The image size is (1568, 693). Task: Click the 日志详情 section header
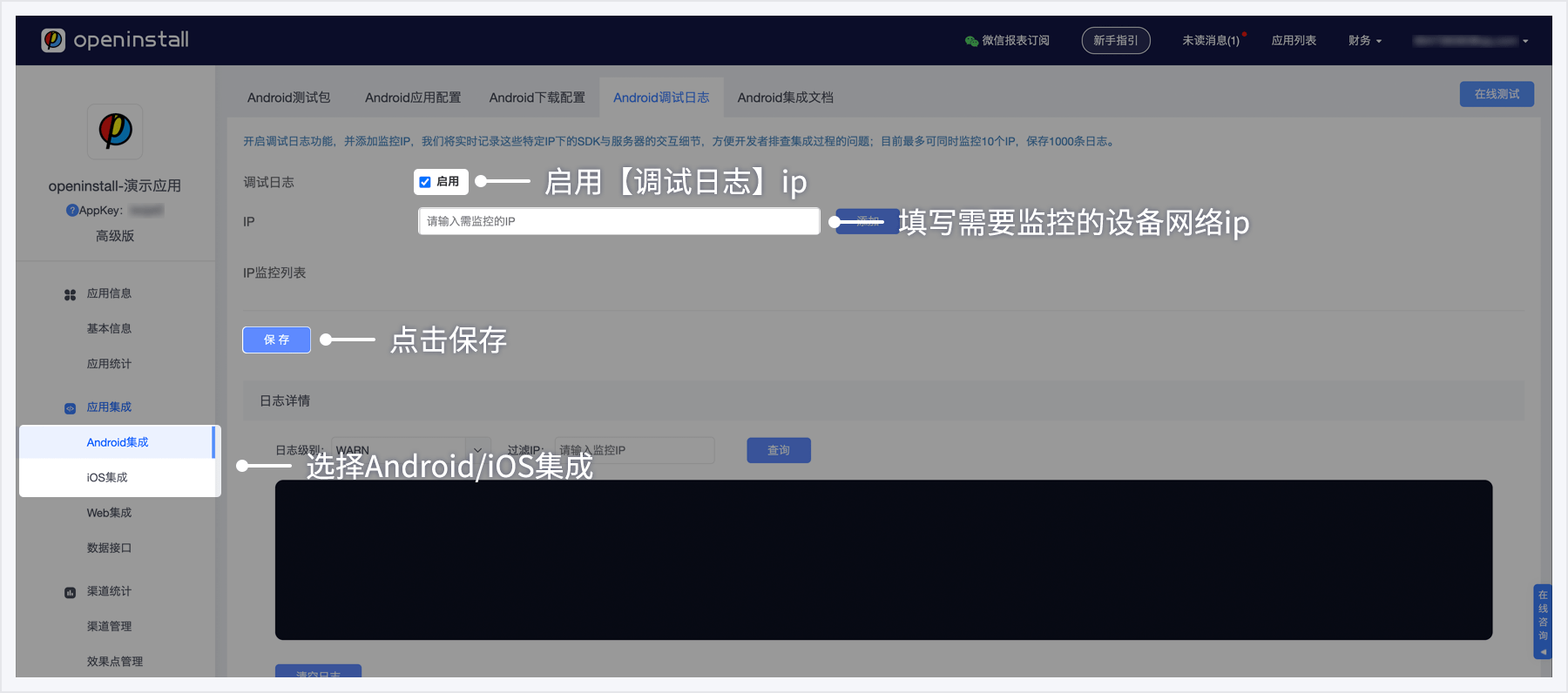click(883, 400)
